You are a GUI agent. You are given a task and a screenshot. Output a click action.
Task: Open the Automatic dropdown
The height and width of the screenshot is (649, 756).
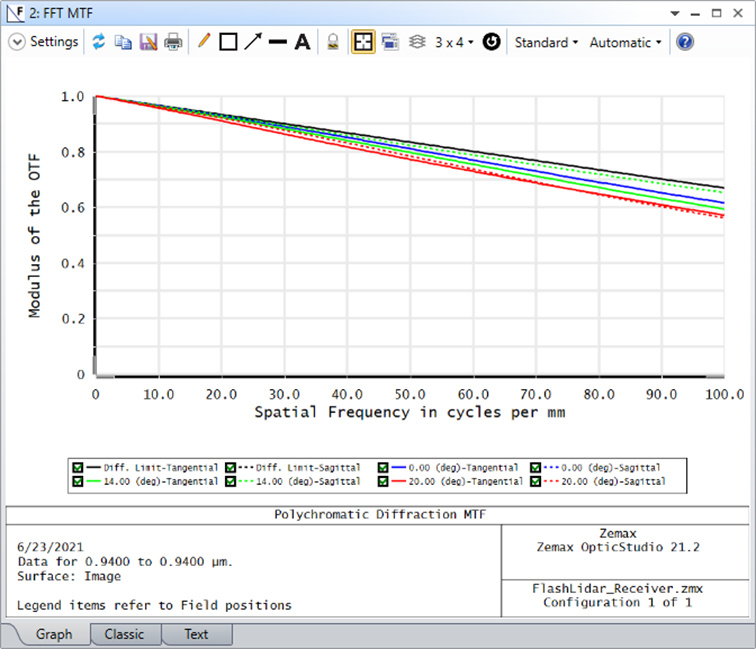625,42
